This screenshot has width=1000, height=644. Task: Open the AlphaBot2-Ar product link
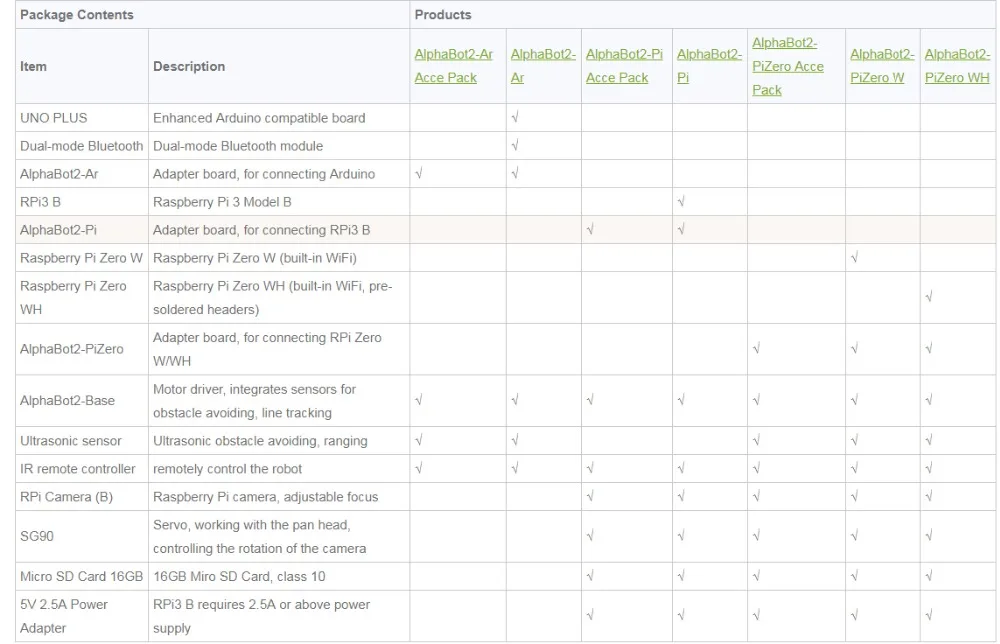tap(543, 66)
